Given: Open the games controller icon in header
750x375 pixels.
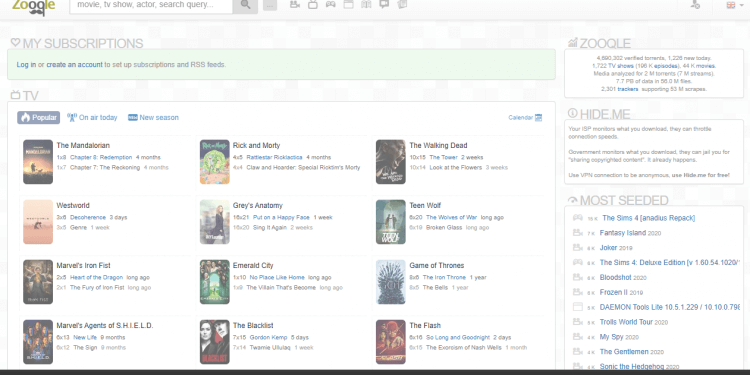Looking at the screenshot, I should [331, 5].
